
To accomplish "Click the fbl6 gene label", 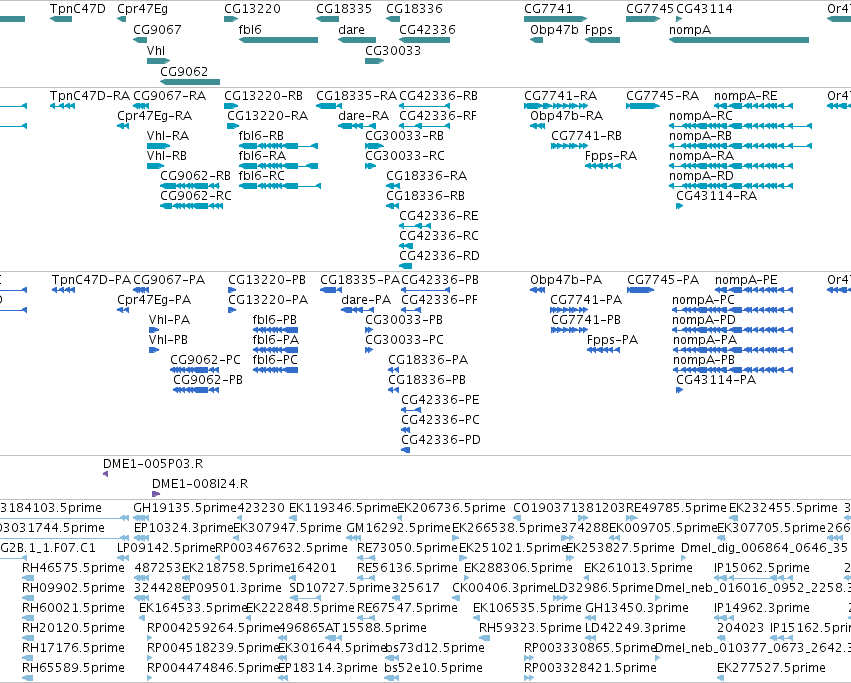I will (x=250, y=30).
